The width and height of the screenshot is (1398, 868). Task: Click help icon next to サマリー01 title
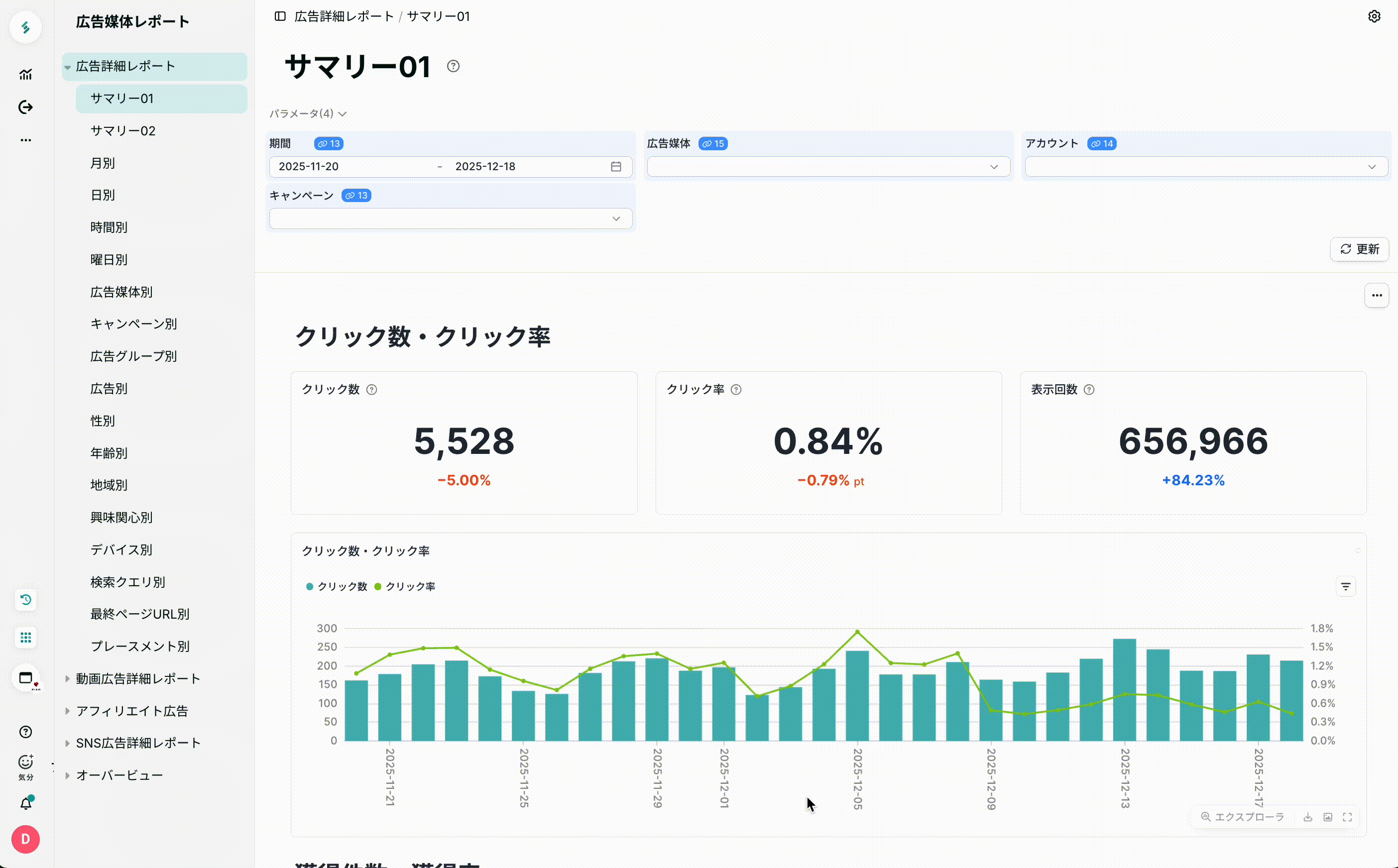pos(453,66)
